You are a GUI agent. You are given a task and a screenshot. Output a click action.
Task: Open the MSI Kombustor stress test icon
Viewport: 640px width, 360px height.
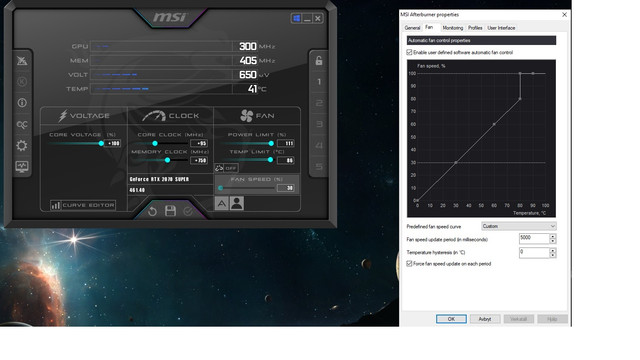click(22, 61)
